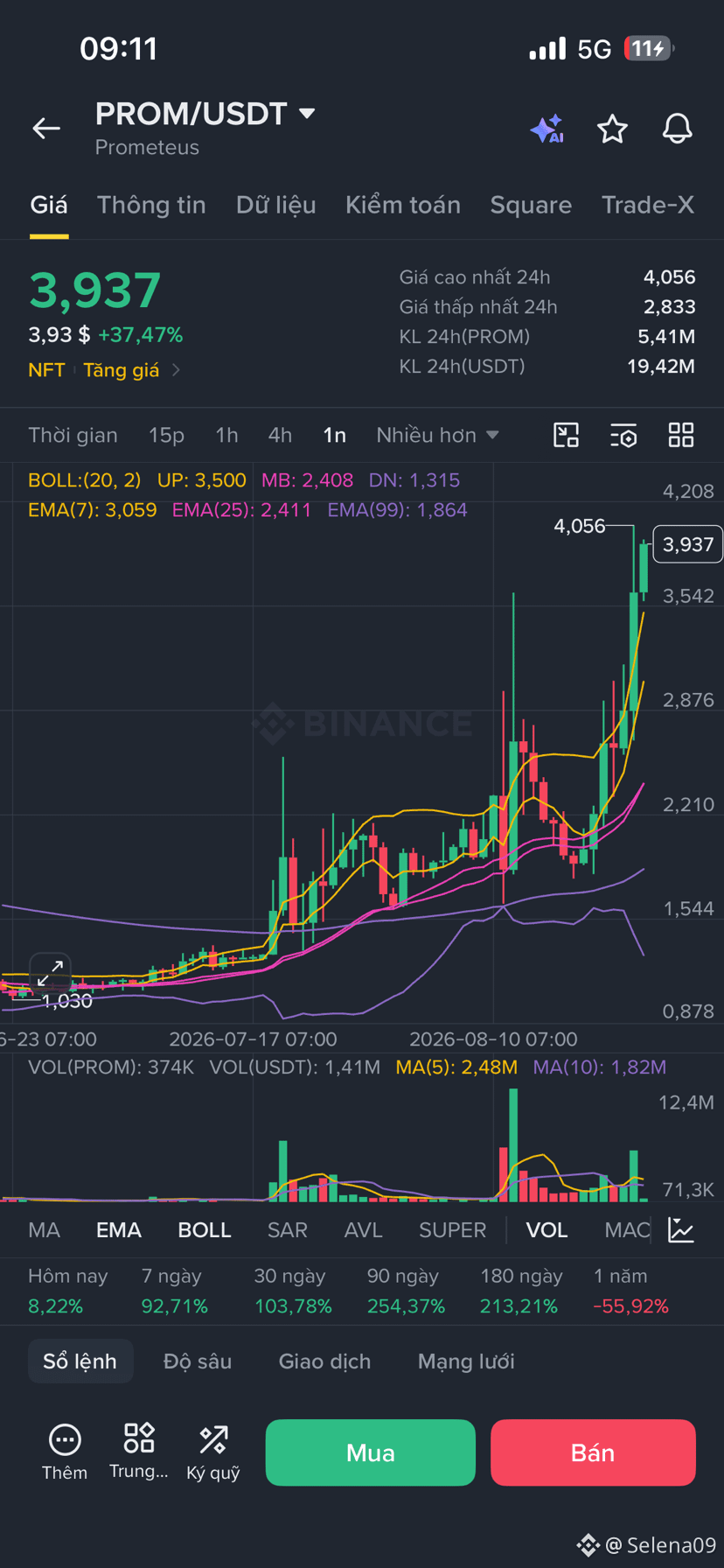Toggle the BOLL indicator
This screenshot has width=724, height=1568.
point(205,1230)
